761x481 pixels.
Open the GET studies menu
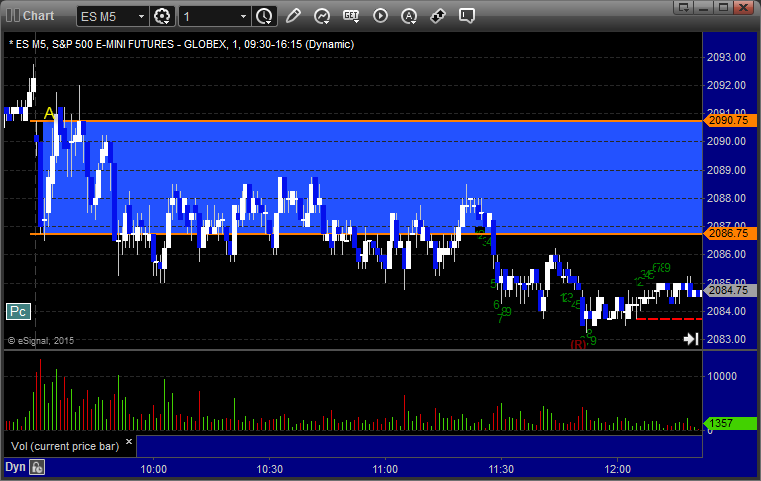351,16
